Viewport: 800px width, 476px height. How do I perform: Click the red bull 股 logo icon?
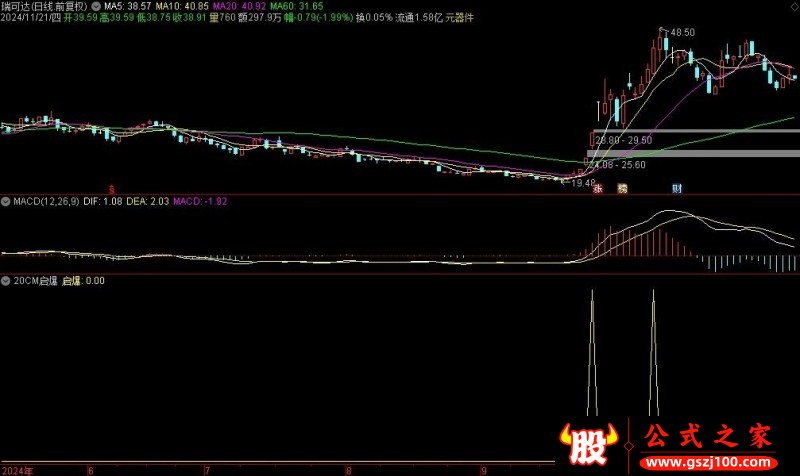pyautogui.click(x=588, y=444)
